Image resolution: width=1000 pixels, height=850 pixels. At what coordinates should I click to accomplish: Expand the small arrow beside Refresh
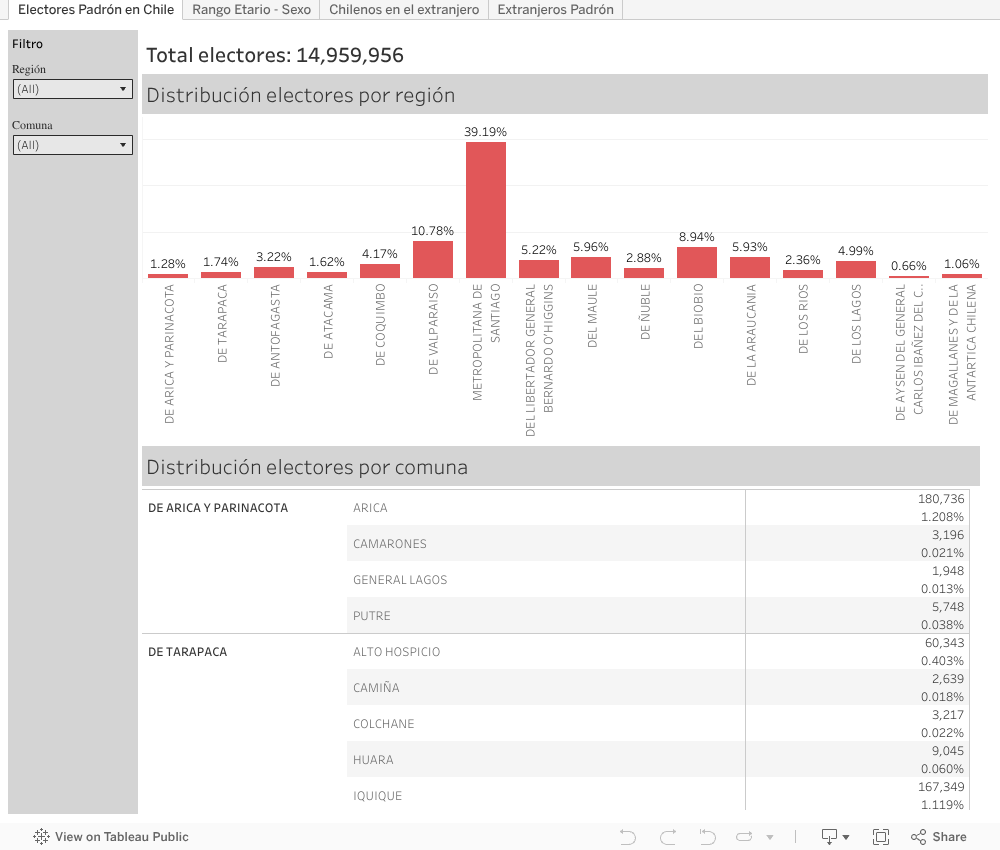770,837
